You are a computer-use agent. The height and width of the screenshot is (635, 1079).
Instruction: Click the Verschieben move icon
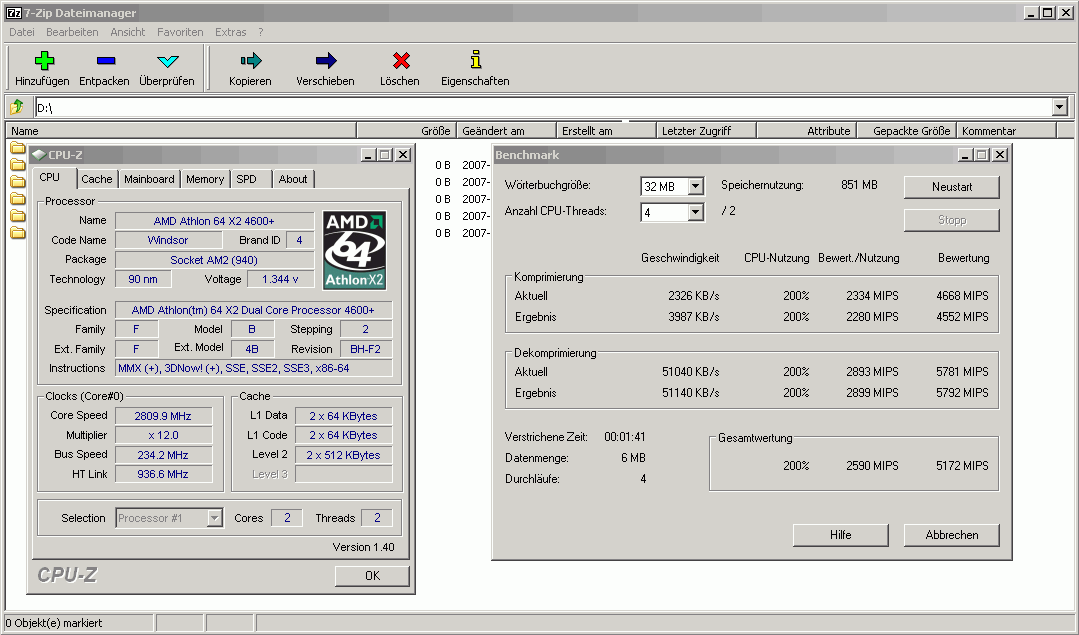(x=325, y=61)
